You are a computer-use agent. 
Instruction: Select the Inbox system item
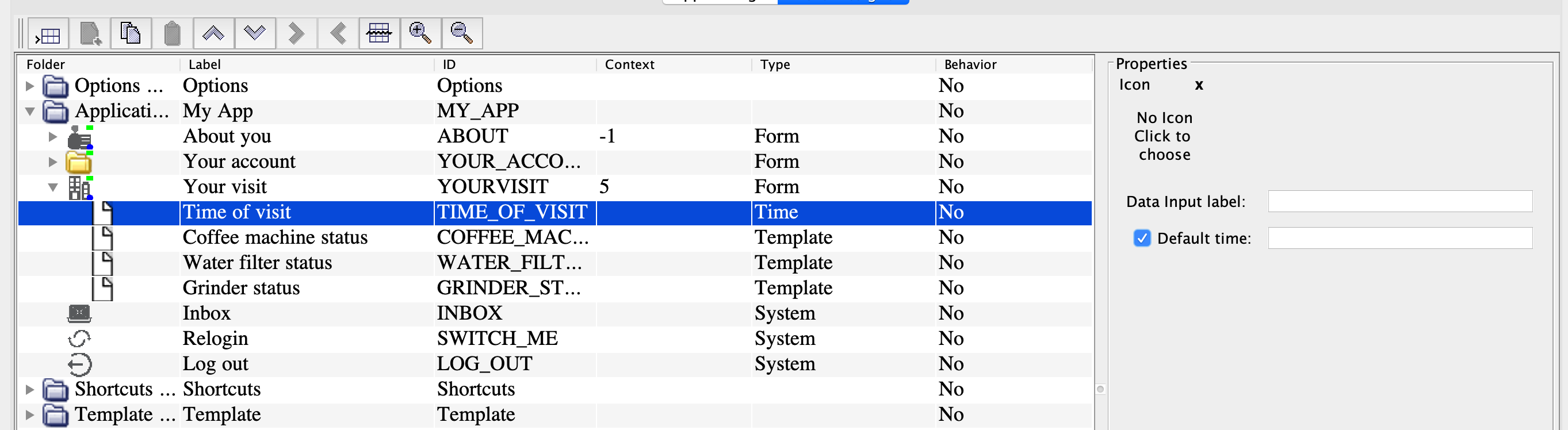coord(207,314)
